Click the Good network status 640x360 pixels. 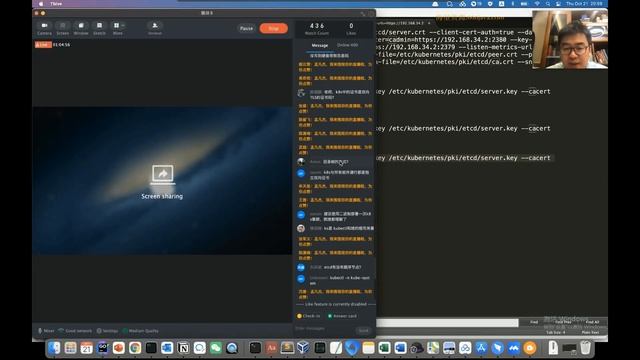(75, 331)
